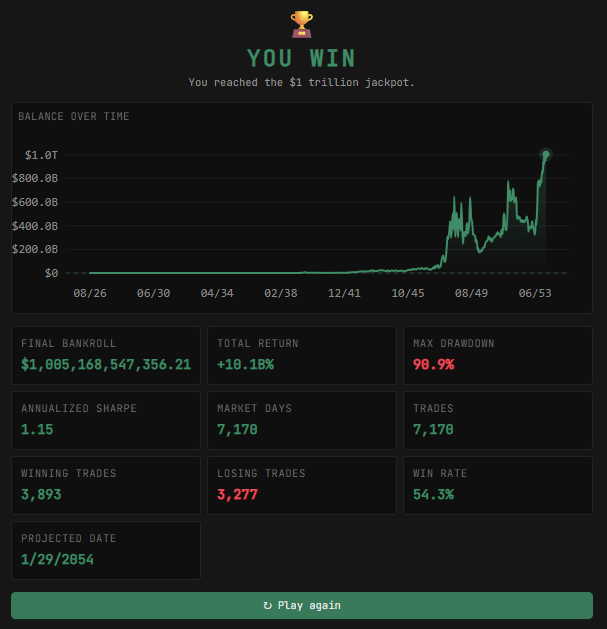Viewport: 607px width, 629px height.
Task: Click the TOTAL RETURN label
Action: (258, 343)
